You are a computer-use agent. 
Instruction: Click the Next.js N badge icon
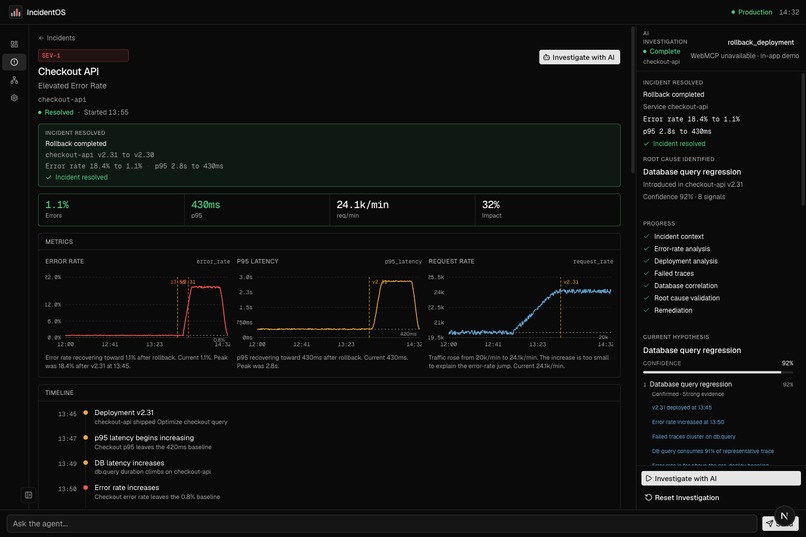[x=784, y=516]
